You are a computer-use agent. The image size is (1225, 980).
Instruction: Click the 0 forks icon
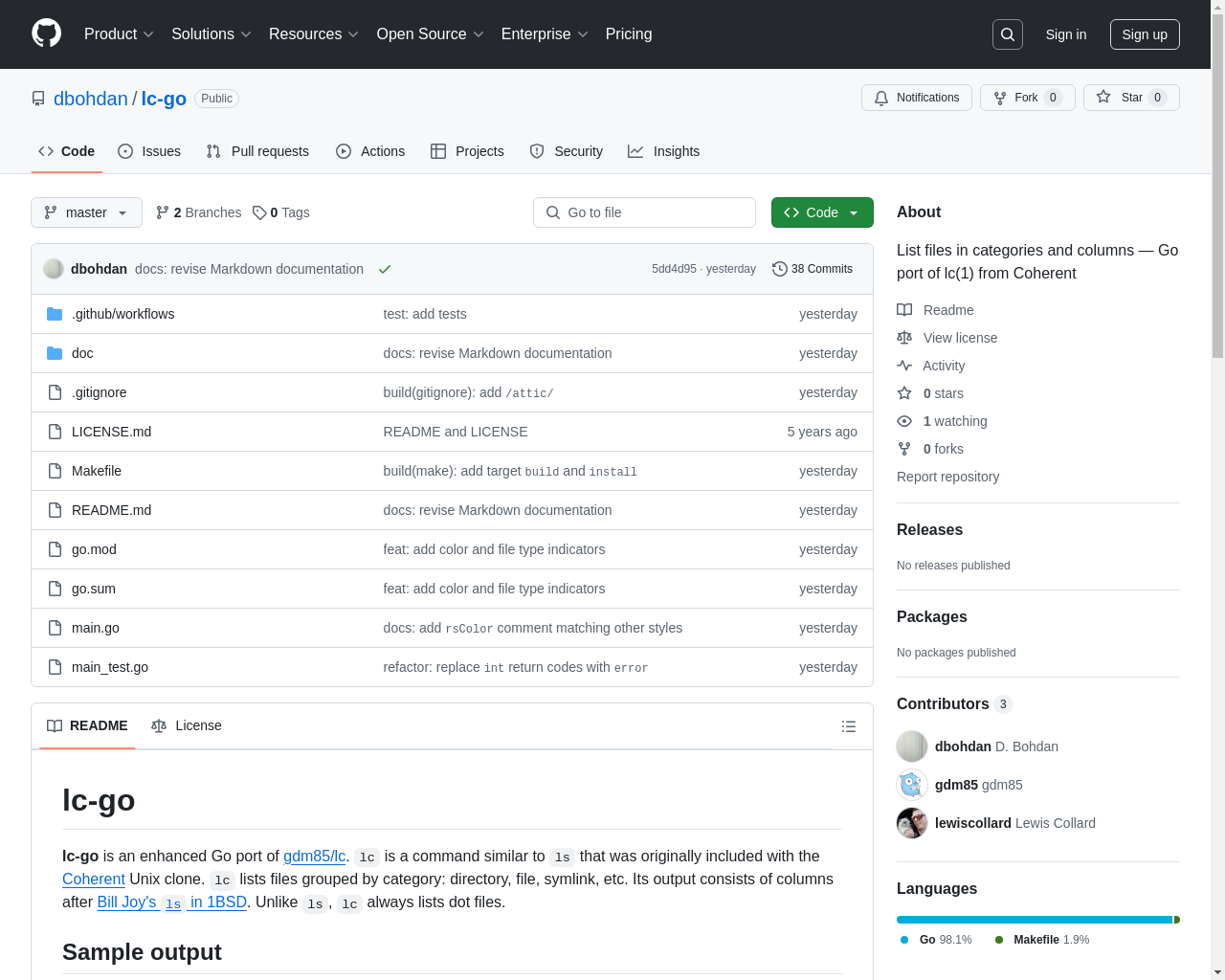pyautogui.click(x=904, y=449)
